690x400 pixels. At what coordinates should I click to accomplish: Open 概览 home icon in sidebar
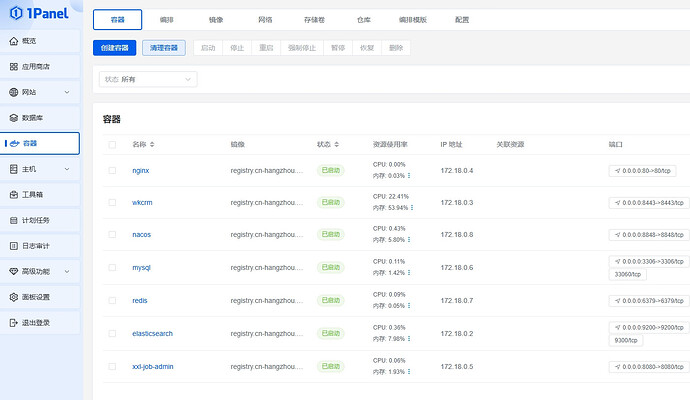(x=14, y=41)
